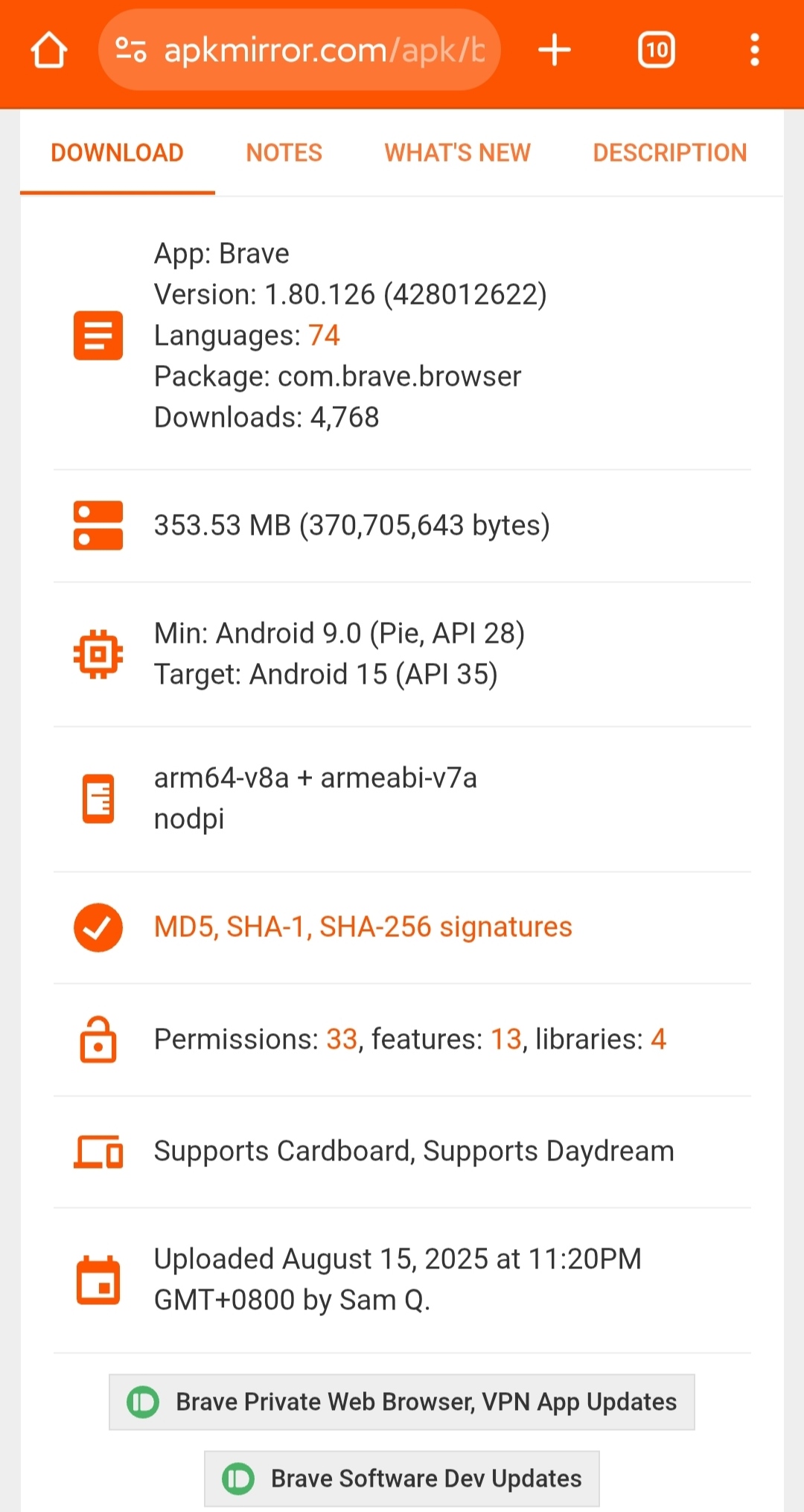Switch to the NOTES tab
This screenshot has height=1512, width=804.
(284, 153)
